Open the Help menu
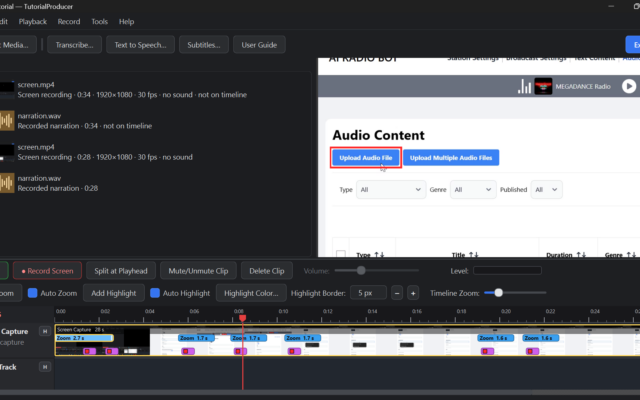The height and width of the screenshot is (400, 640). click(x=127, y=22)
